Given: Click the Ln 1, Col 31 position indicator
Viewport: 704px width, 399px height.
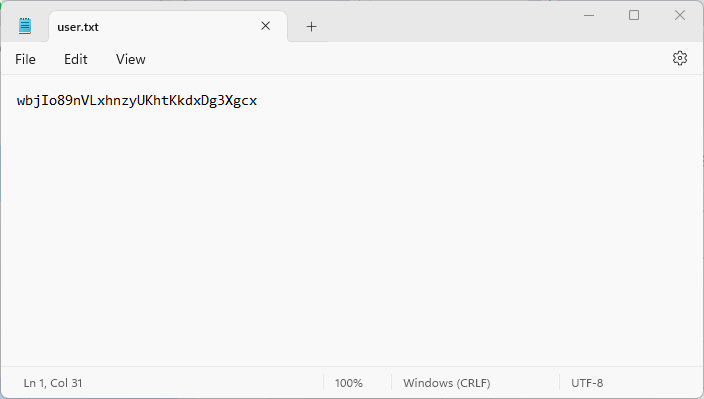Looking at the screenshot, I should click(53, 383).
